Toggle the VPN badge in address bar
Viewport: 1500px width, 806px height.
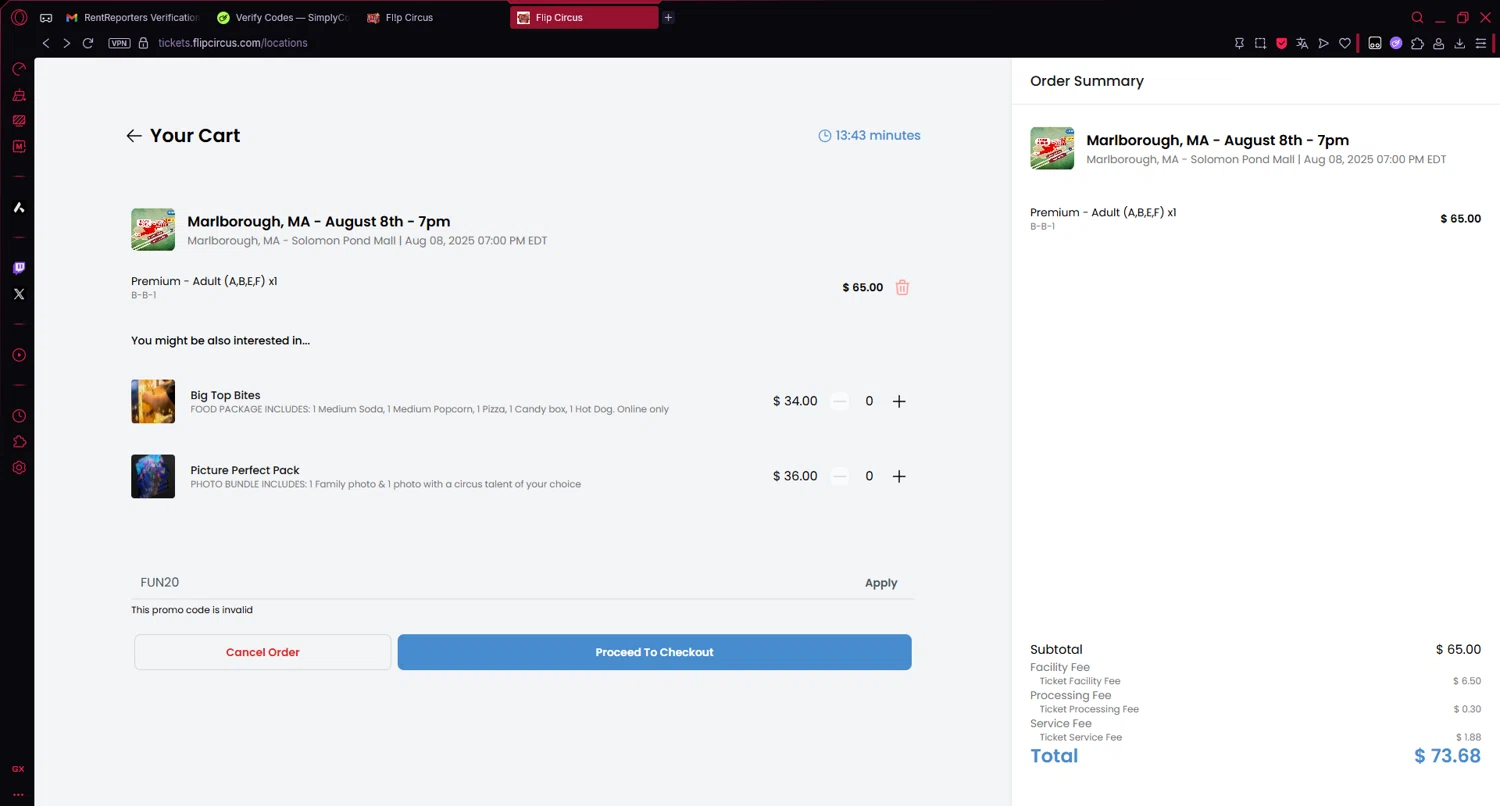119,43
